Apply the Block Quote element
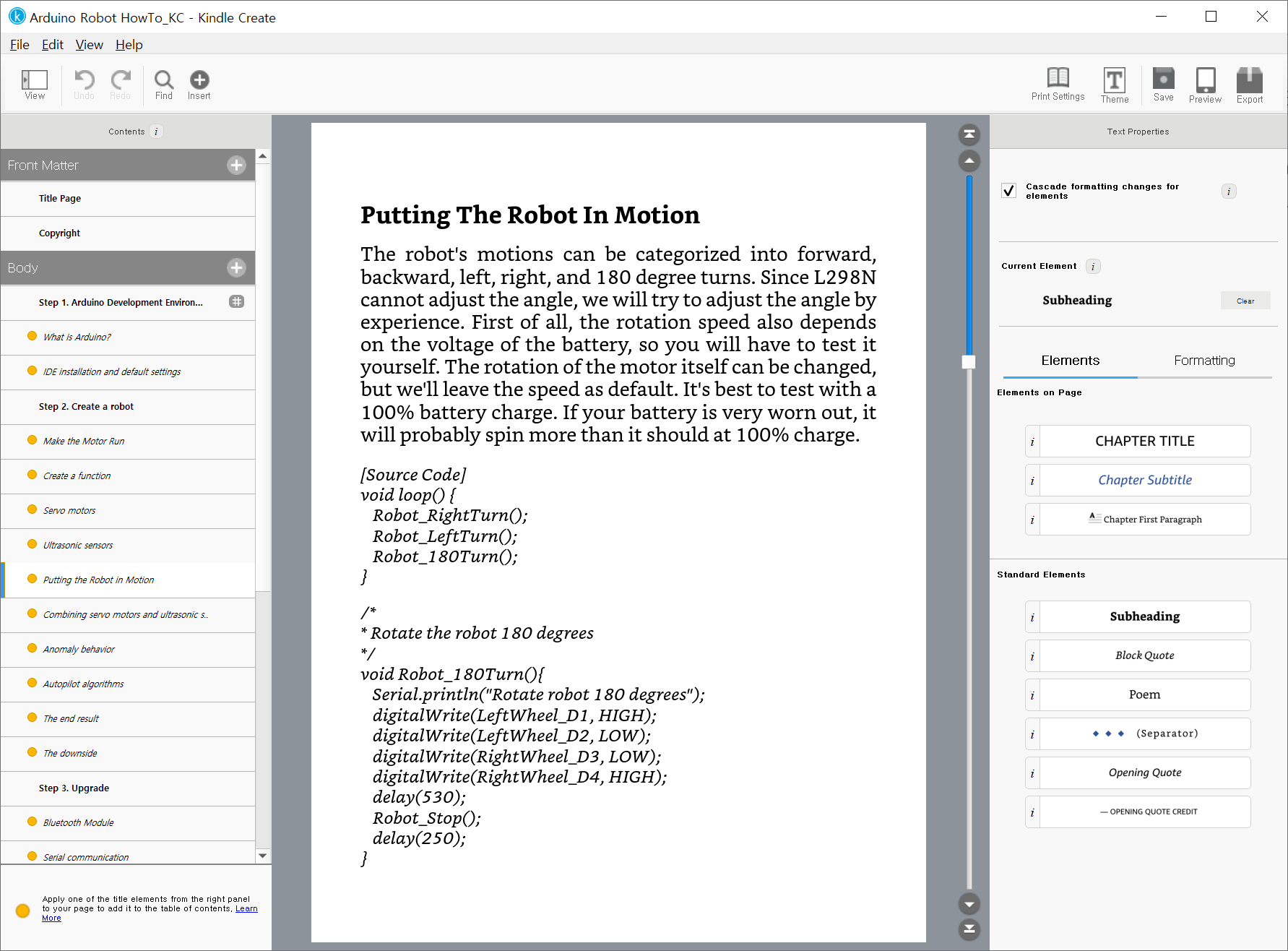The height and width of the screenshot is (951, 1288). pyautogui.click(x=1145, y=656)
